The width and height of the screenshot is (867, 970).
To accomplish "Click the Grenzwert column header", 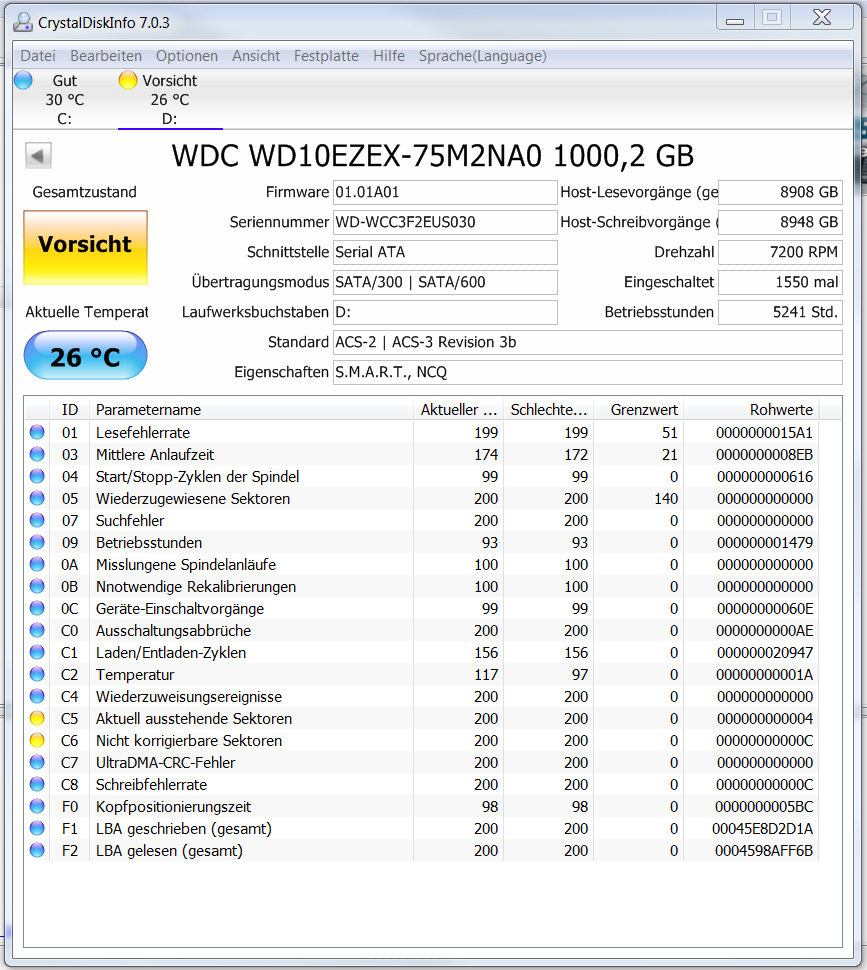I will pos(638,410).
